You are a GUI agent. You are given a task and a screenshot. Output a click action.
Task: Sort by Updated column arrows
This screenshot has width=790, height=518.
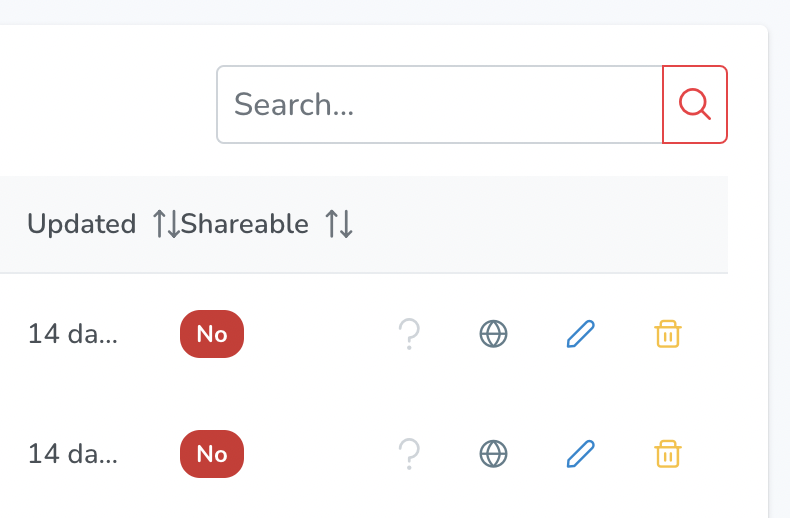(x=166, y=224)
